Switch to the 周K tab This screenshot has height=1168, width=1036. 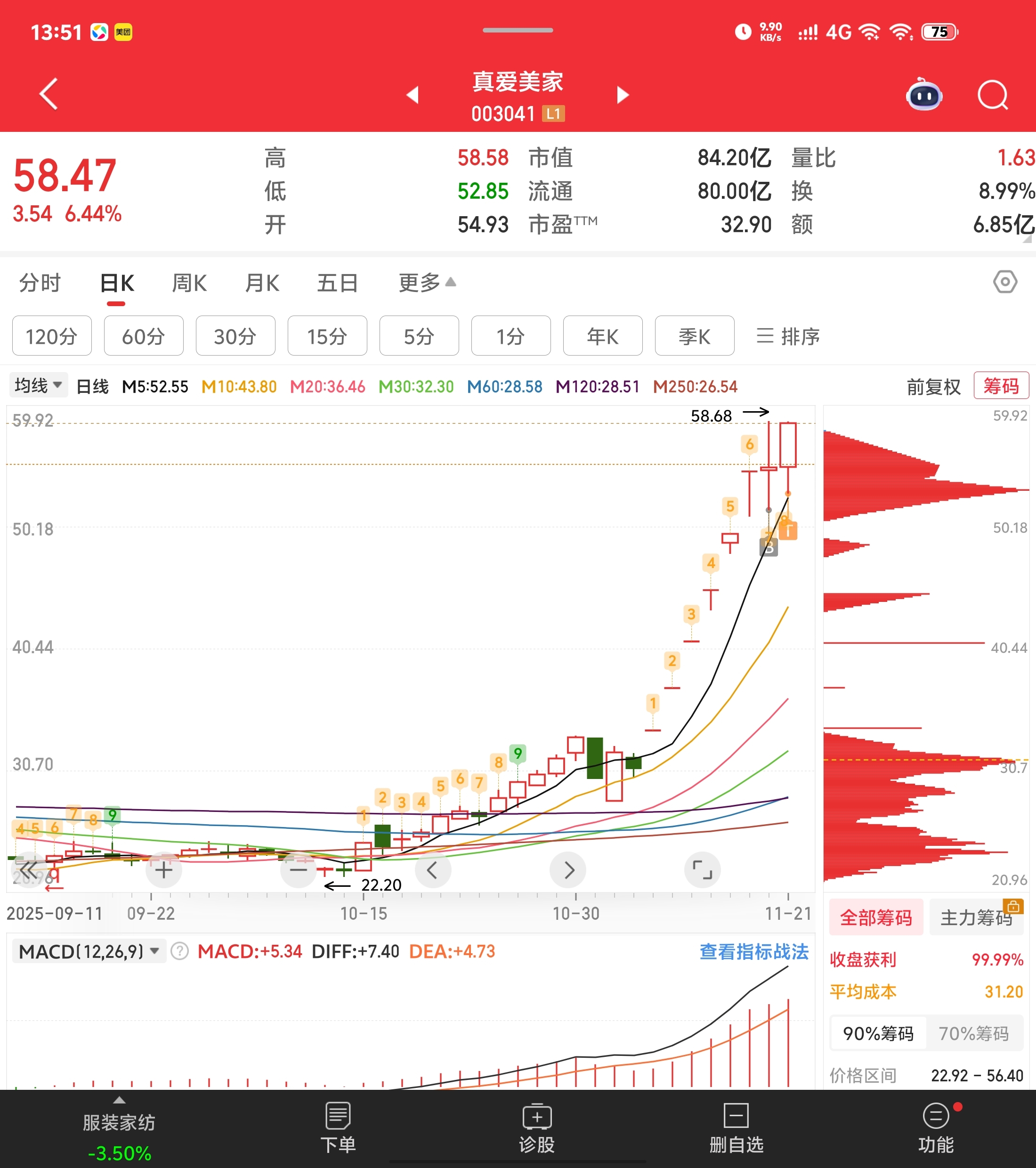pyautogui.click(x=189, y=283)
